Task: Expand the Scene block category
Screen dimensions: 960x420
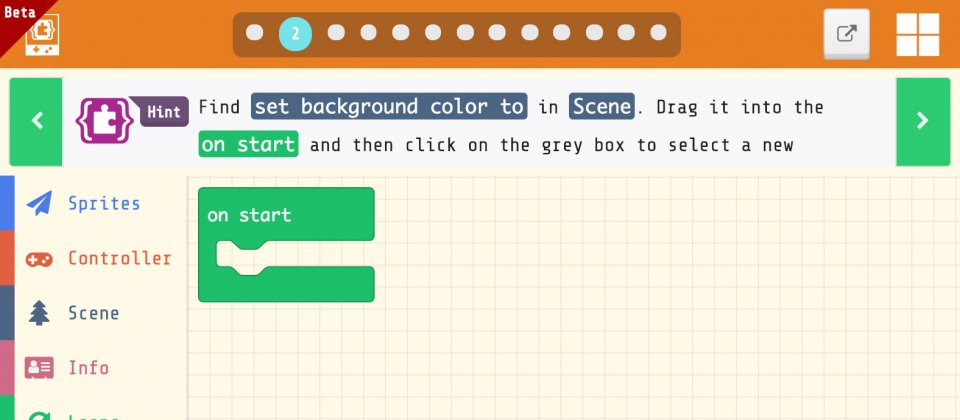Action: 94,313
